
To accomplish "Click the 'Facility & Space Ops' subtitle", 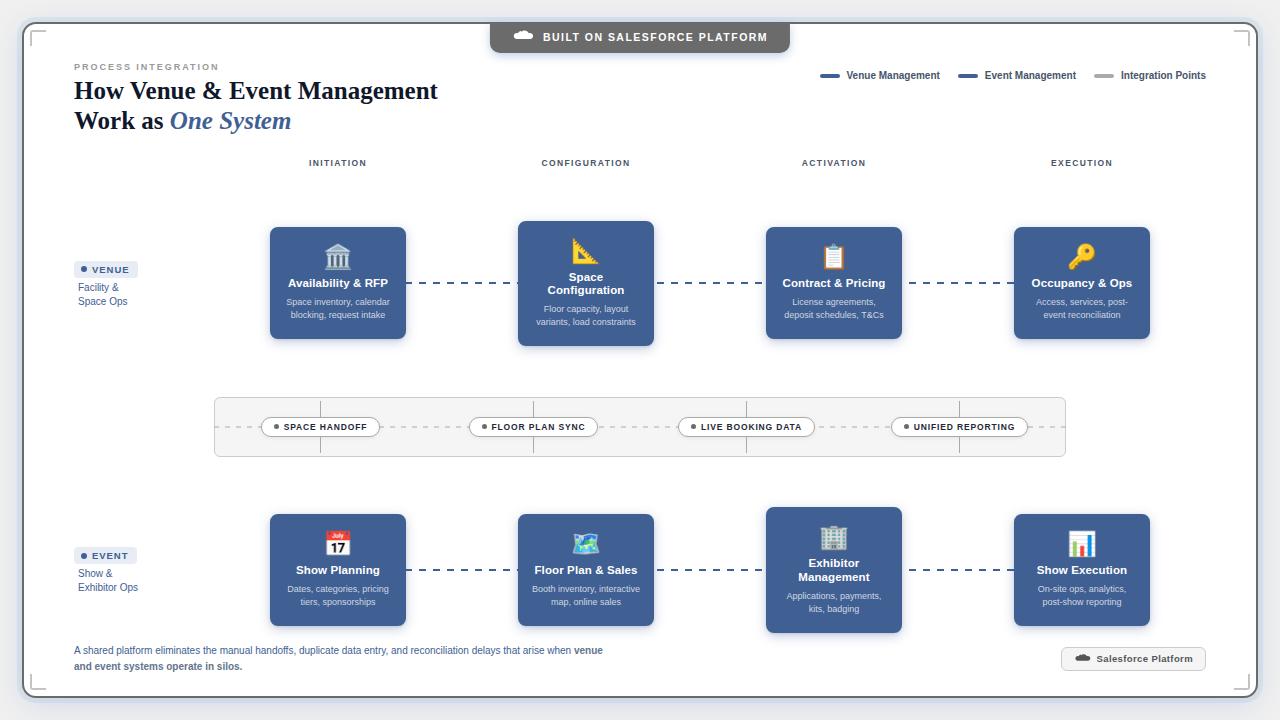I will pos(103,294).
